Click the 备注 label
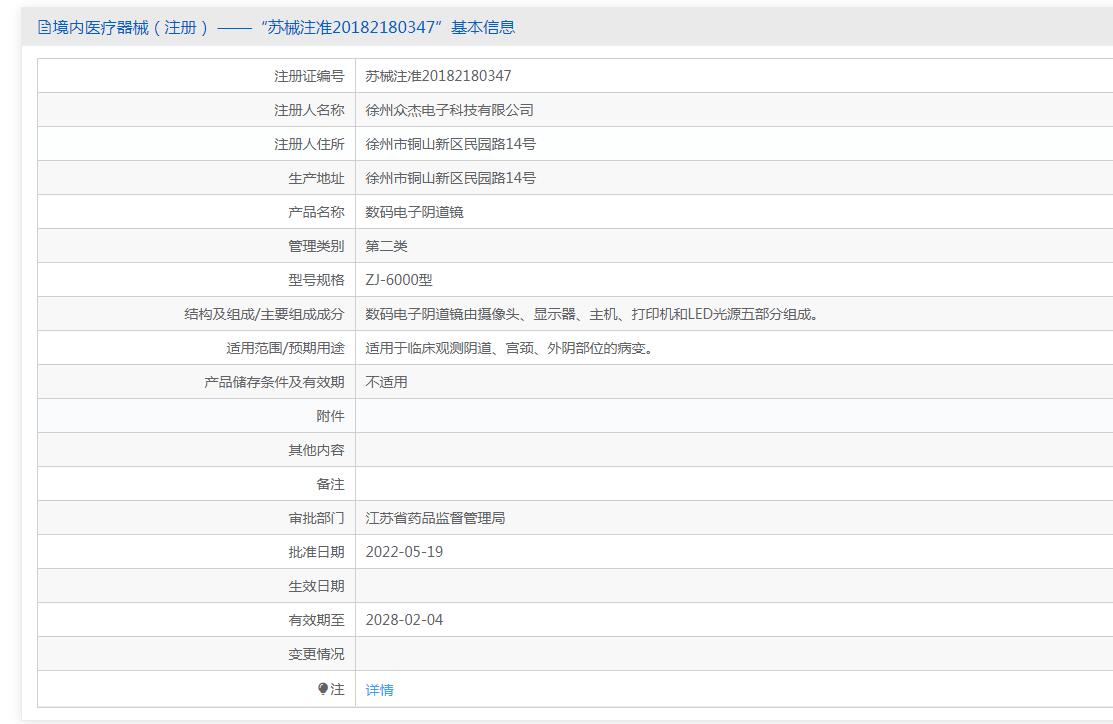The width and height of the screenshot is (1113, 724). pos(330,485)
